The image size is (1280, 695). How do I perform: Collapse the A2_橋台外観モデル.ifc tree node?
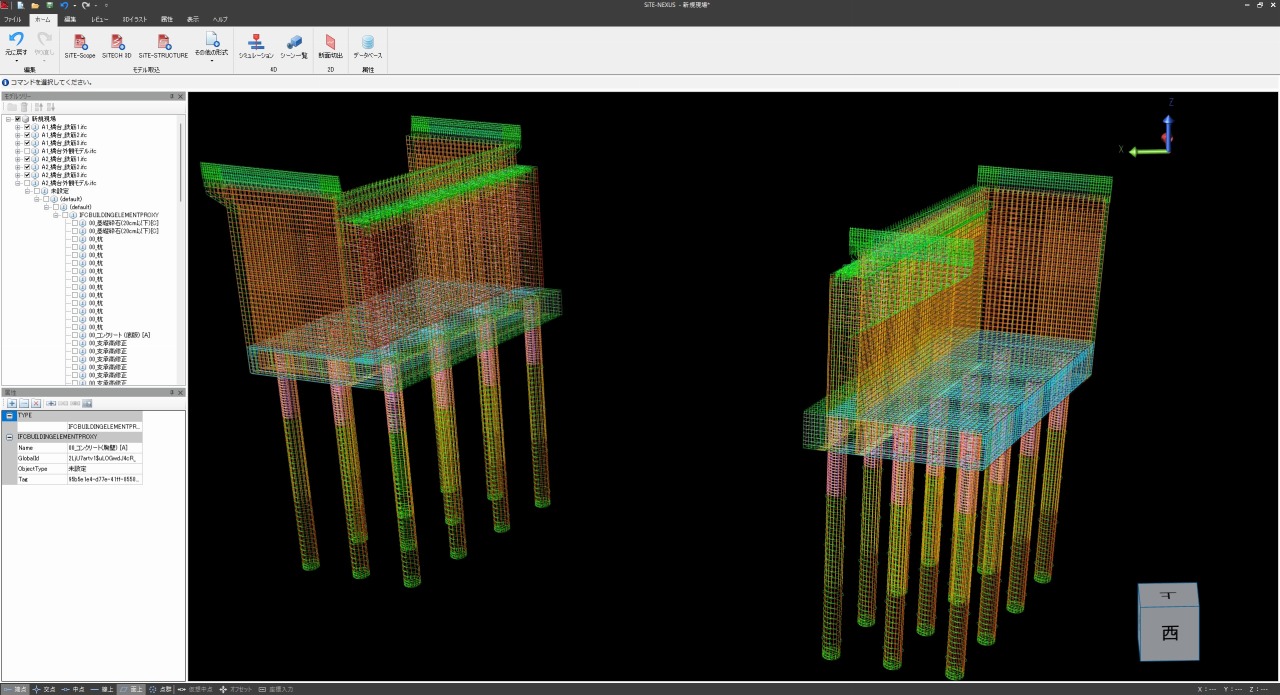point(18,183)
